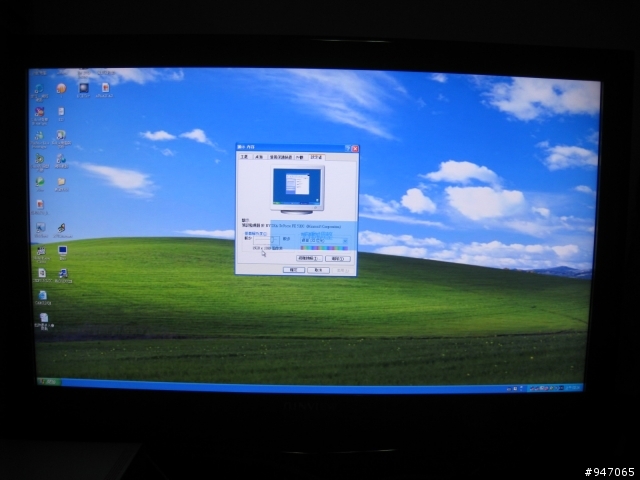Click the color spectrum preview bar

click(x=324, y=248)
